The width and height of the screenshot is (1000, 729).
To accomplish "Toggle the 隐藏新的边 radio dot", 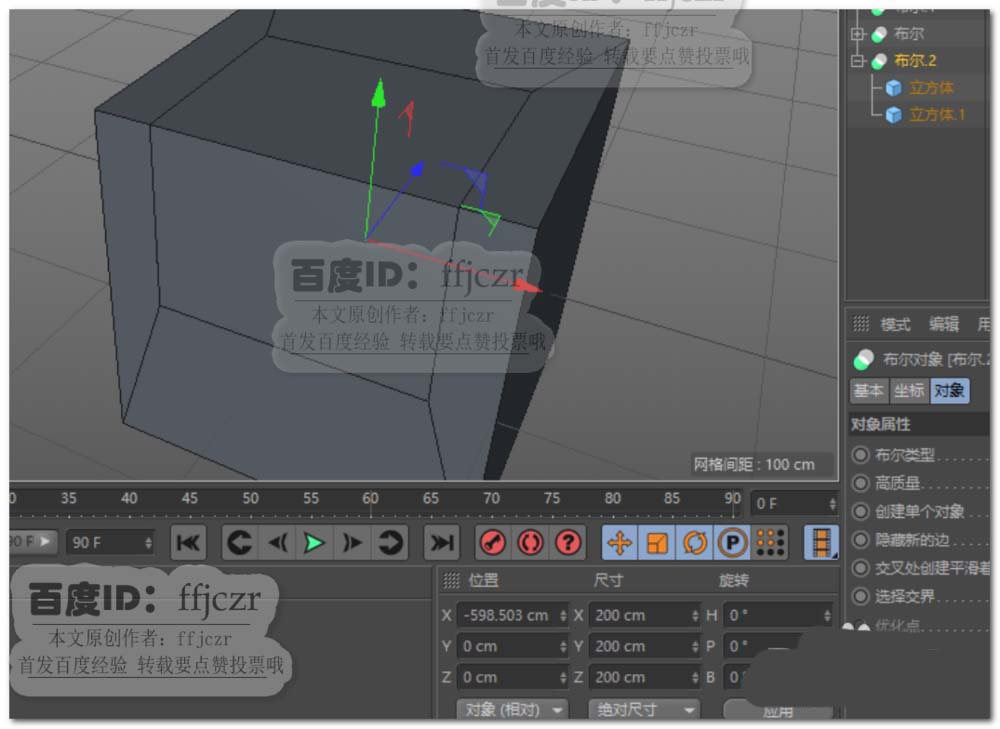I will [x=860, y=540].
